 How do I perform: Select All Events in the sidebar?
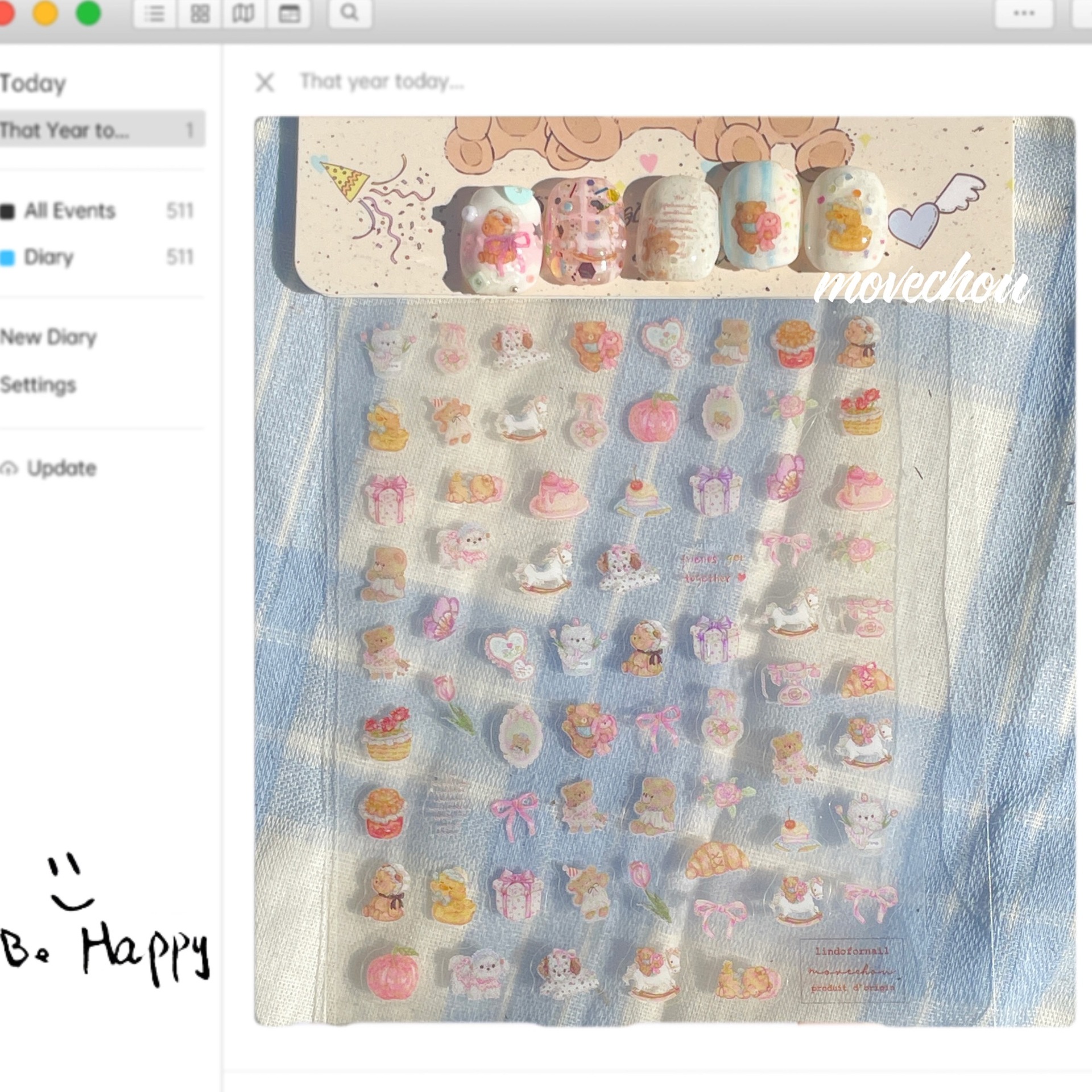69,211
